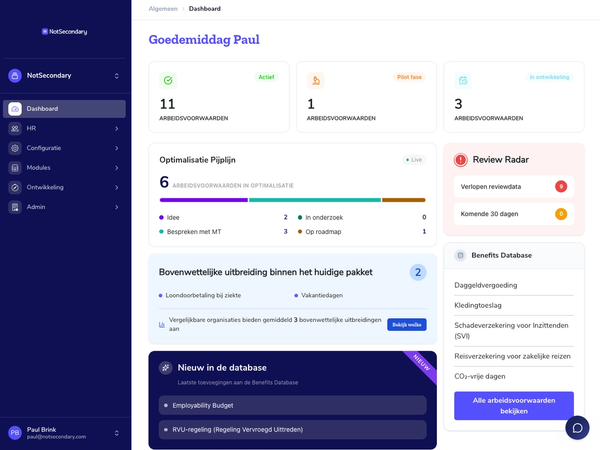Click the Configuratie gear icon
This screenshot has height=450, width=600.
coord(15,148)
